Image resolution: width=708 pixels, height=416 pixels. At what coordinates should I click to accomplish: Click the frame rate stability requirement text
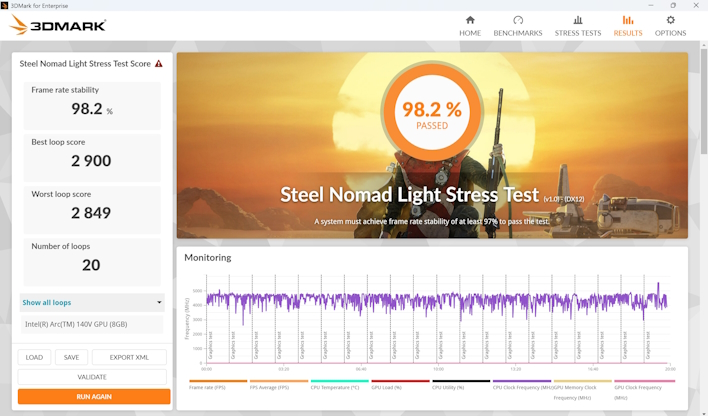click(432, 221)
